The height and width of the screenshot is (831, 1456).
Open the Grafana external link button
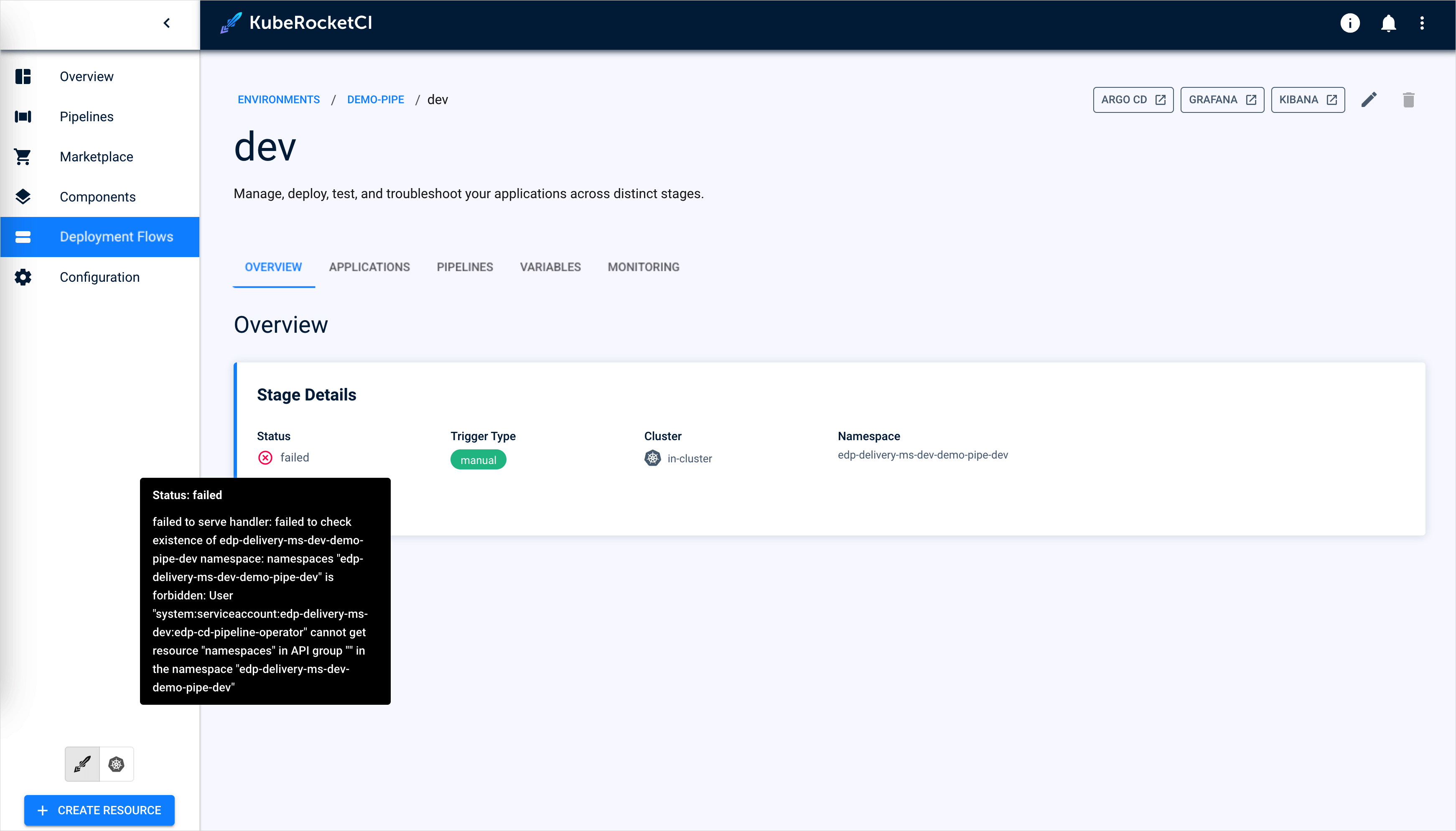tap(1222, 99)
